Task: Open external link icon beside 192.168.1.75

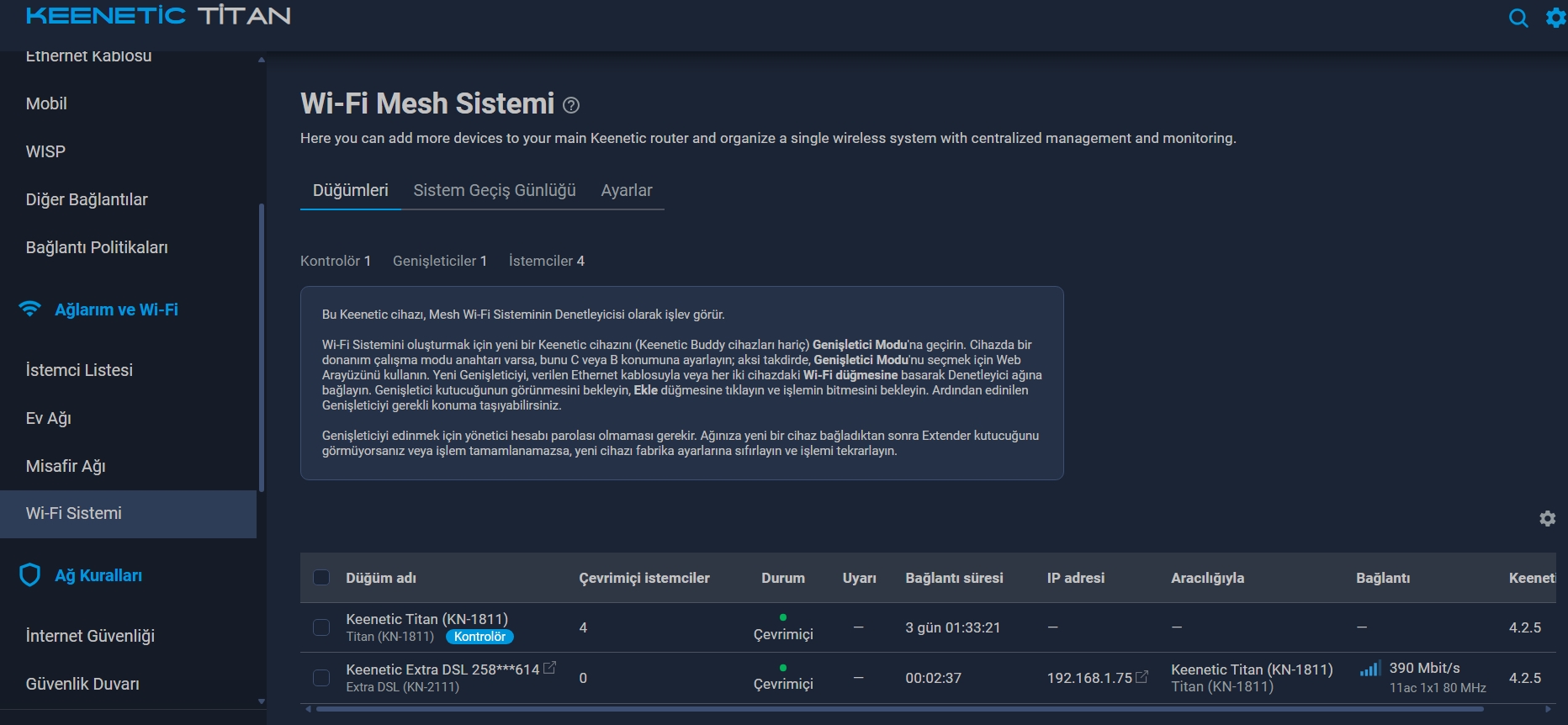Action: (1142, 676)
